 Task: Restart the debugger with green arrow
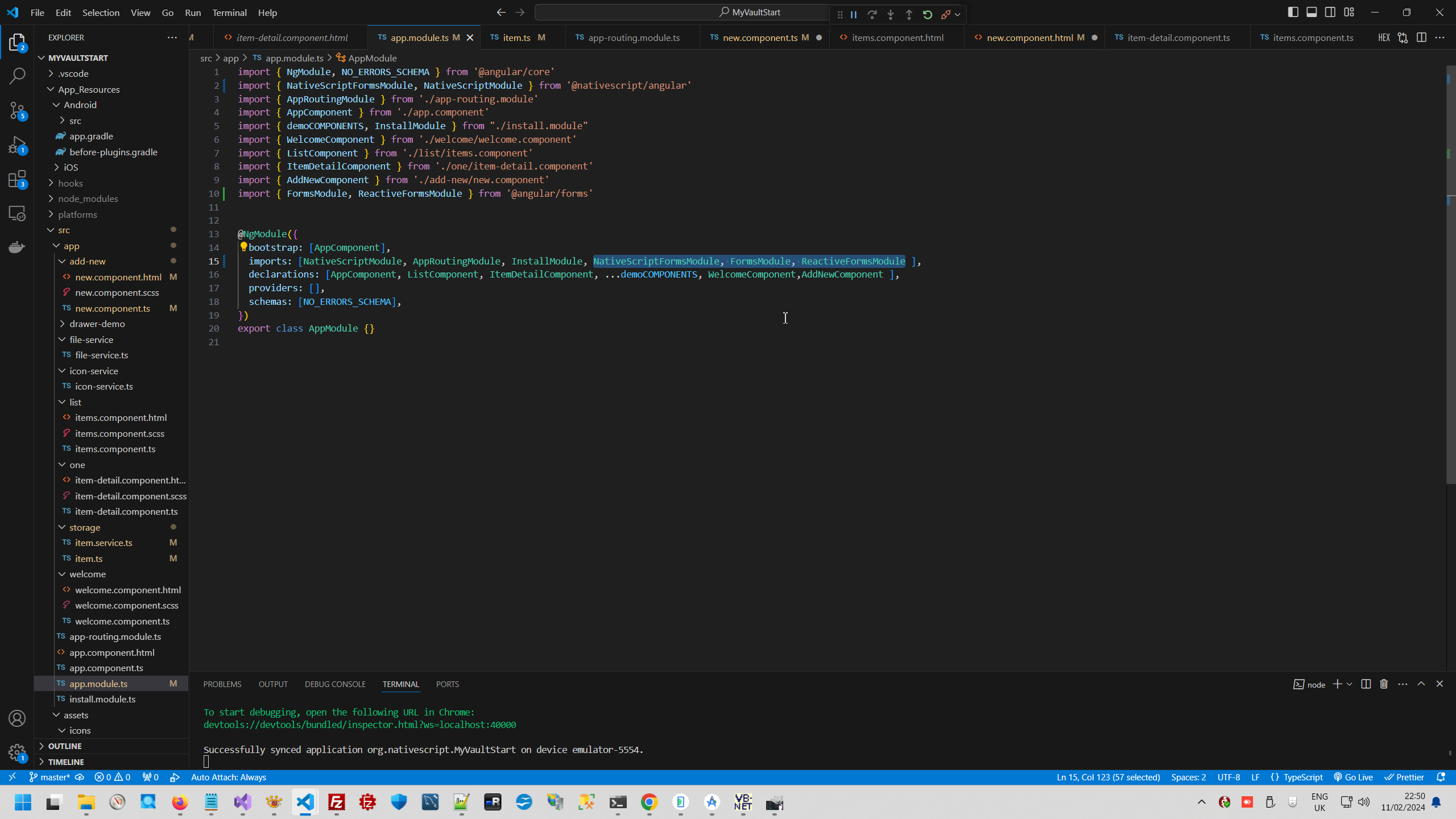tap(928, 15)
